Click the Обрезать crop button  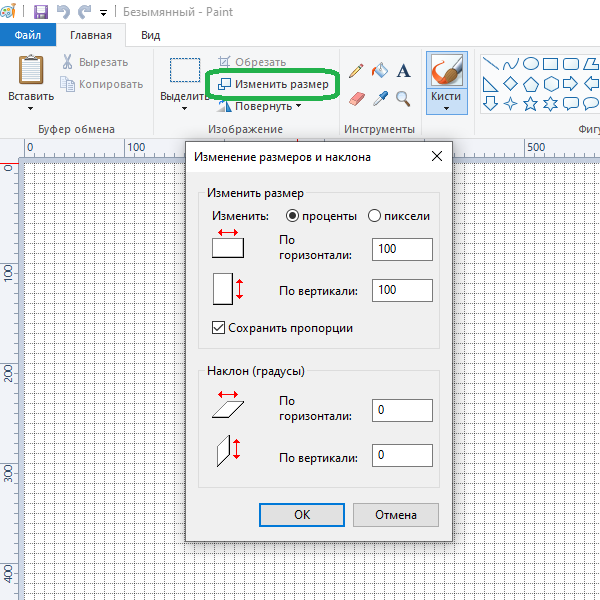pos(252,62)
